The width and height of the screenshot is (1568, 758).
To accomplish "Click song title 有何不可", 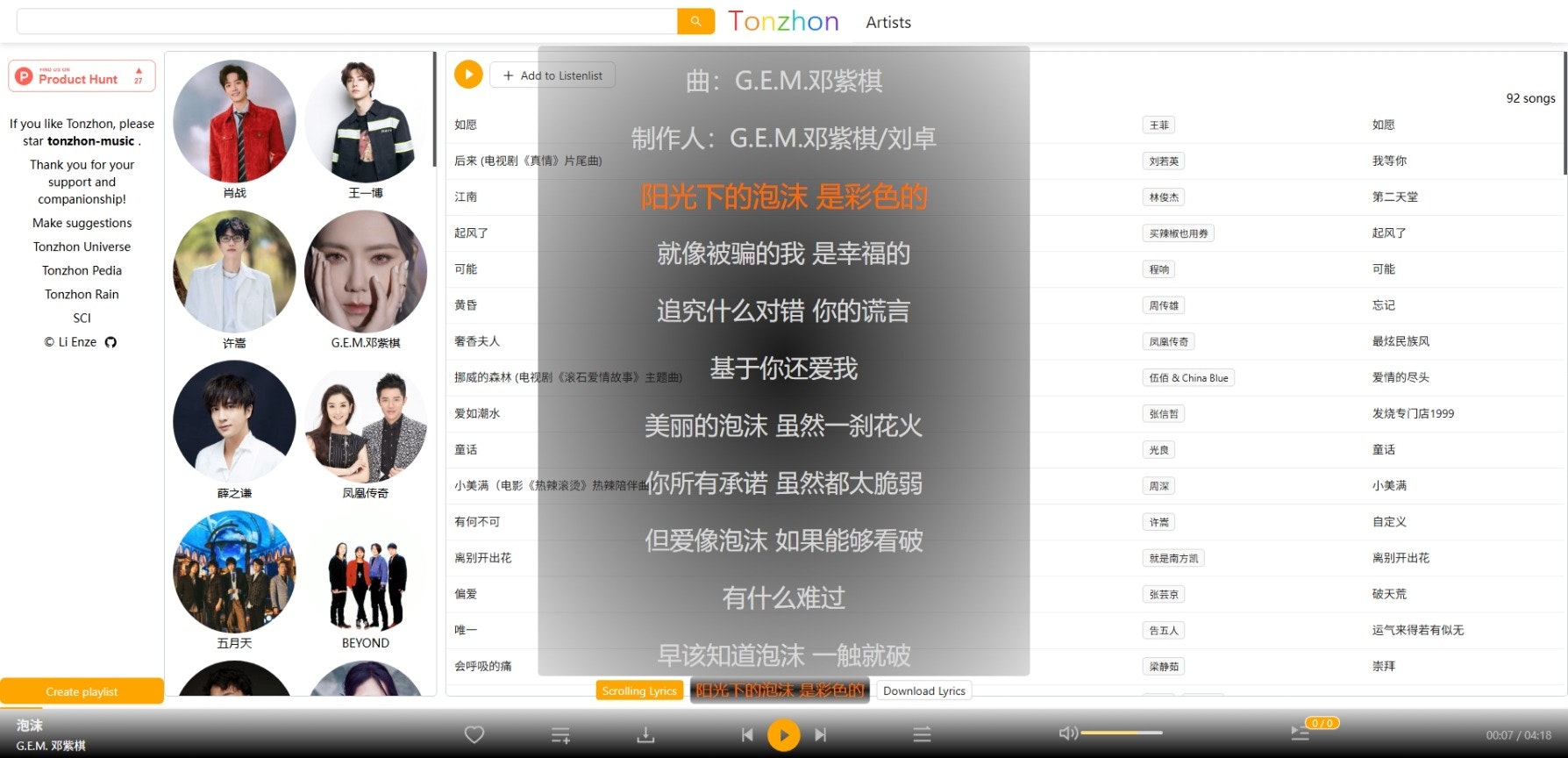I will click(477, 521).
